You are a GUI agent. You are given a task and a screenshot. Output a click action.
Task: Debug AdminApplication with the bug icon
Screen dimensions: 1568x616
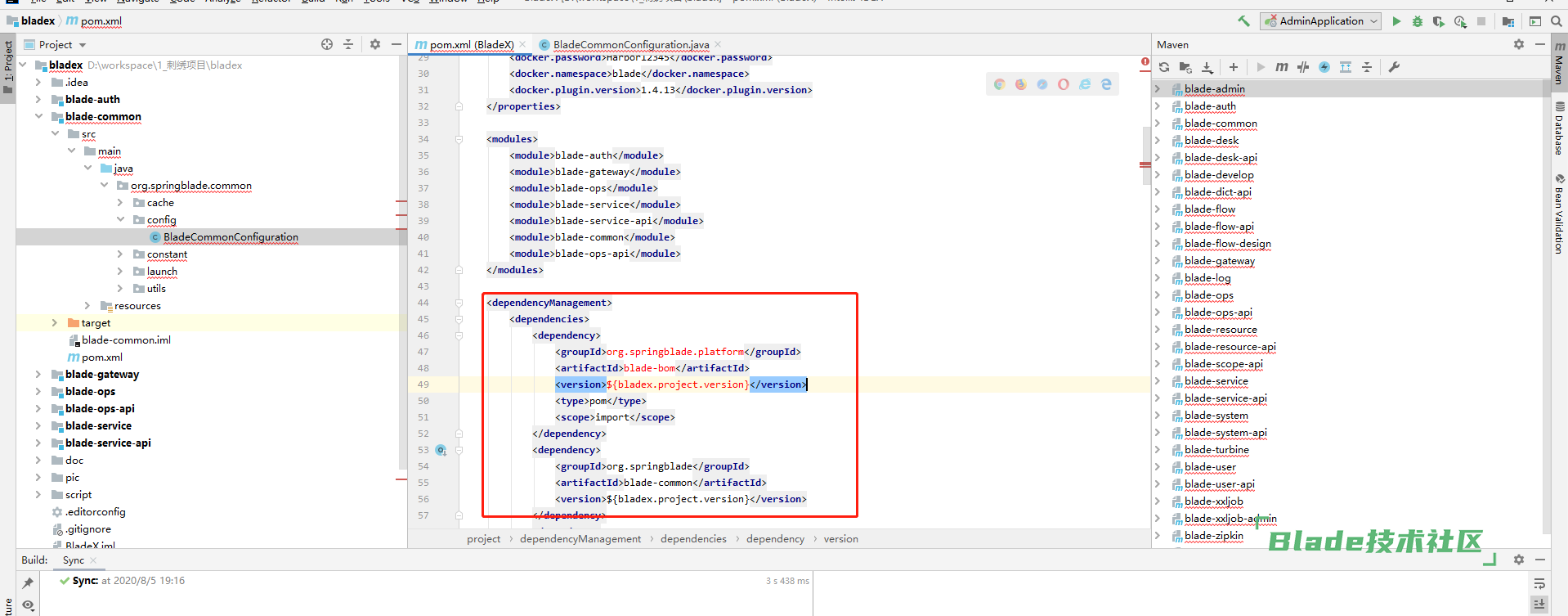click(1418, 21)
